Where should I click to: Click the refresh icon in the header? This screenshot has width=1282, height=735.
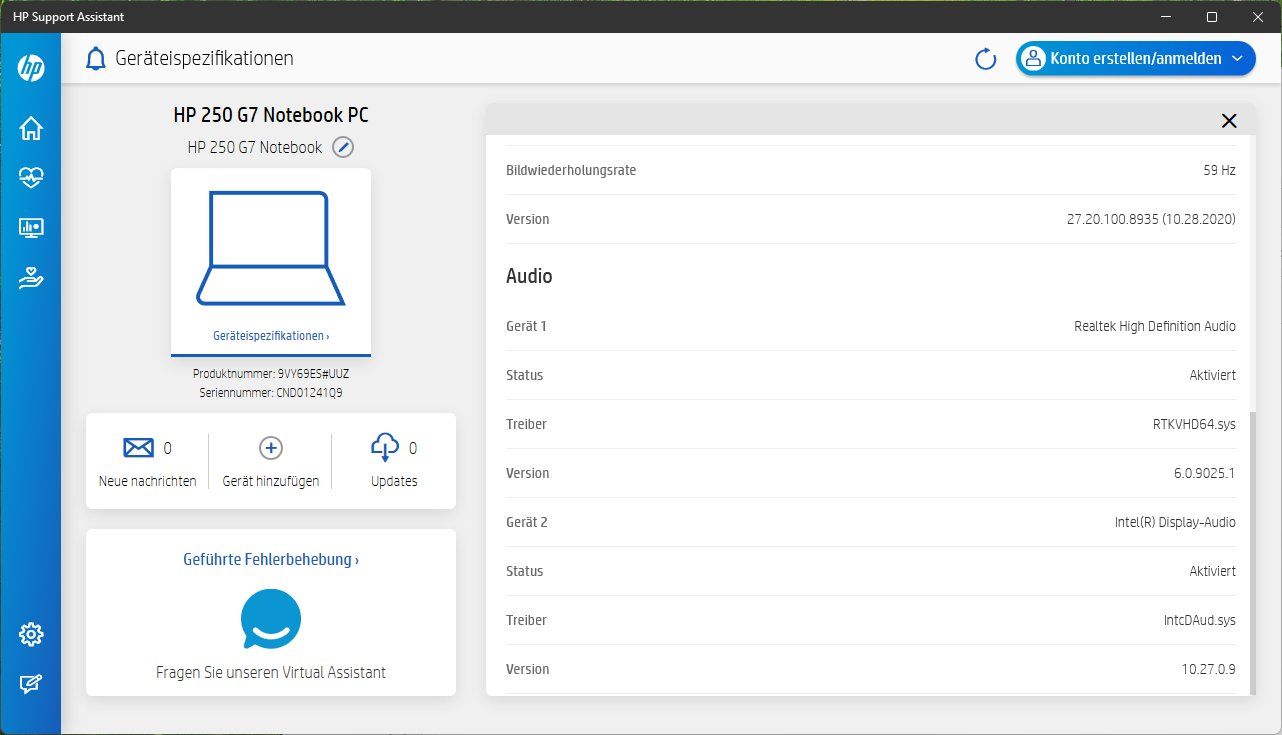[x=986, y=59]
